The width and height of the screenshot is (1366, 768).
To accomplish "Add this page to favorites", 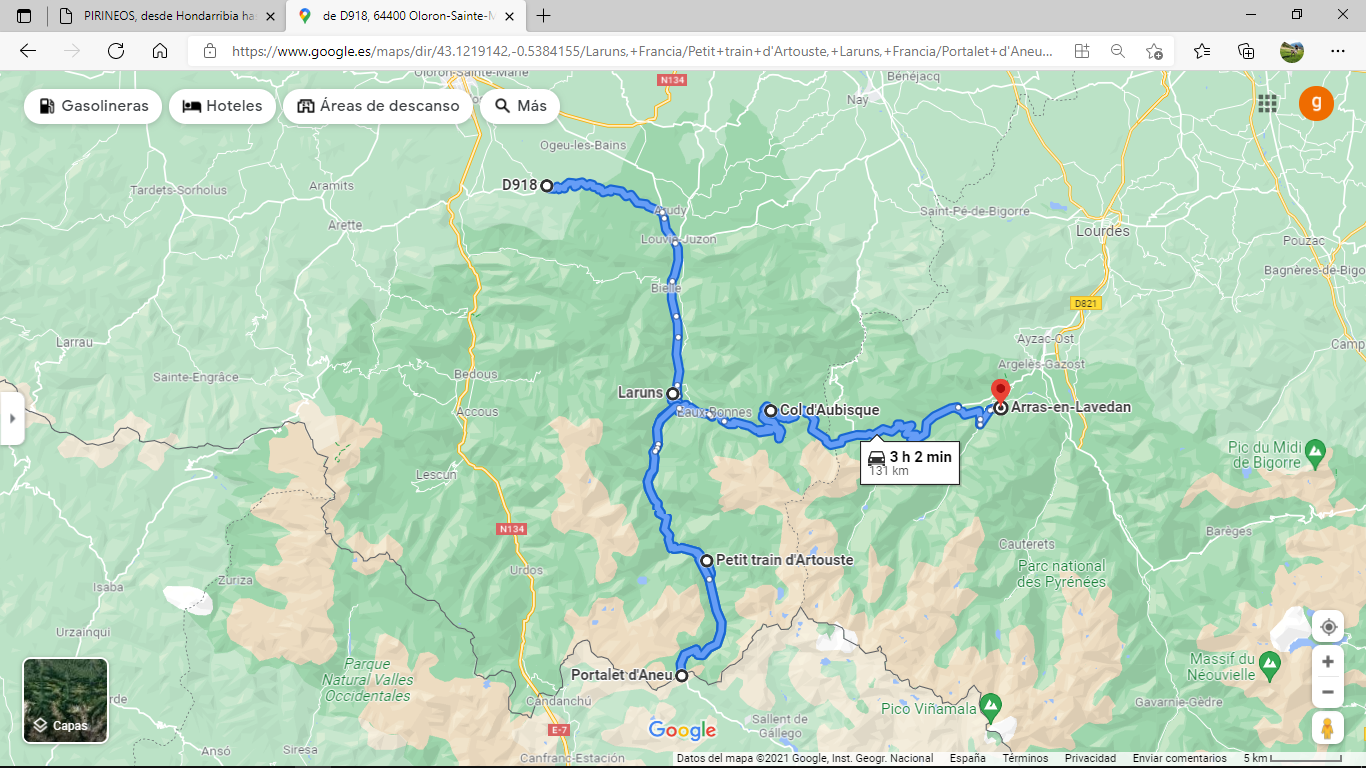I will click(x=1154, y=51).
